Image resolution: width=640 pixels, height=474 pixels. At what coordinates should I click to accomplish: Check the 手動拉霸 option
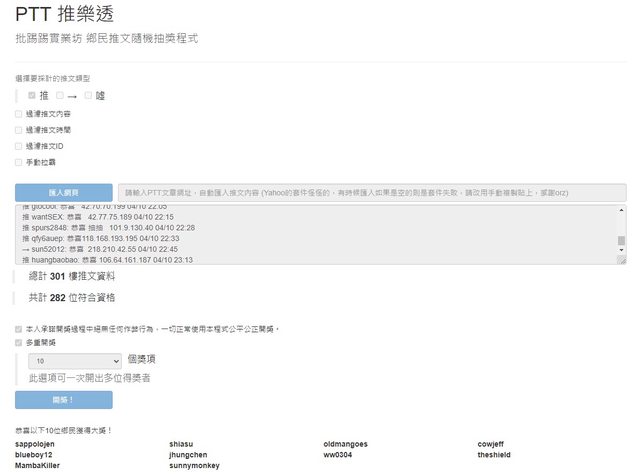click(x=19, y=162)
